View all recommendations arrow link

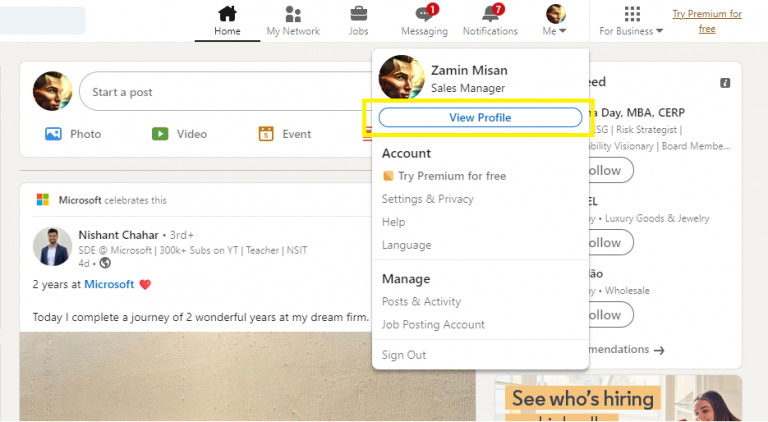coord(626,350)
